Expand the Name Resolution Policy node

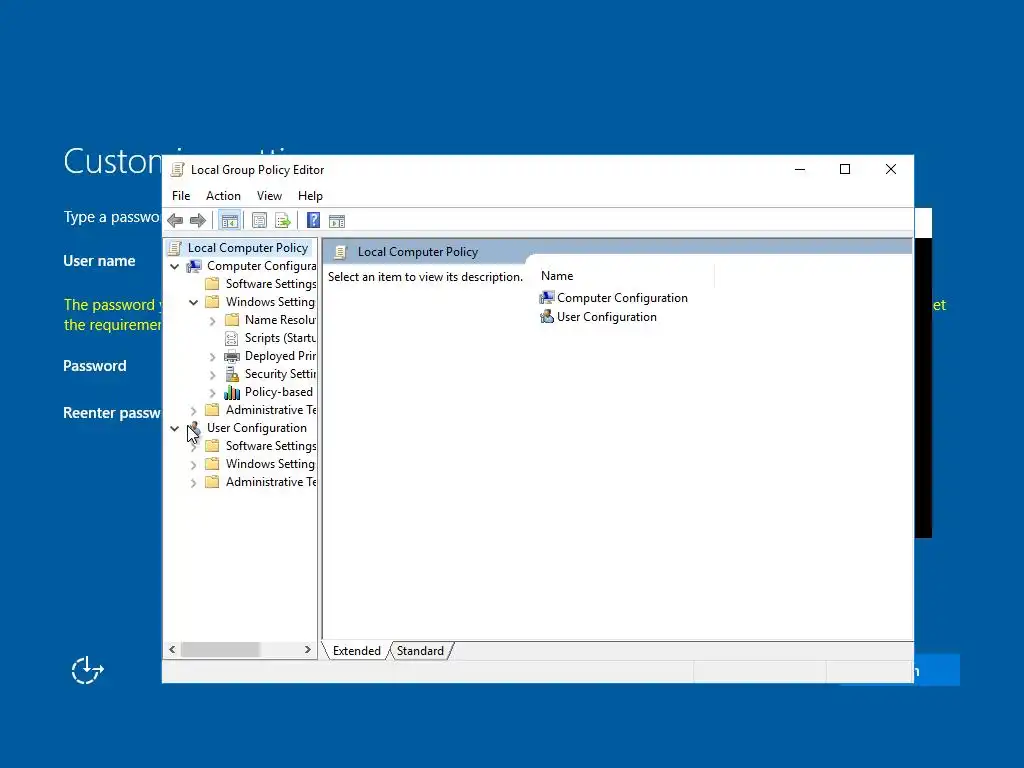(x=212, y=321)
